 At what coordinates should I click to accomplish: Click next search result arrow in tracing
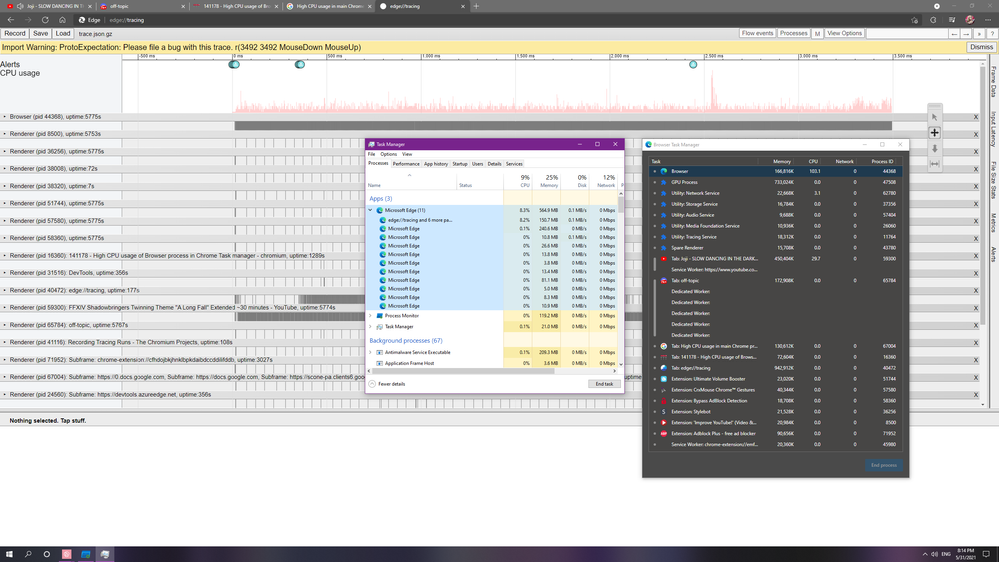point(966,34)
